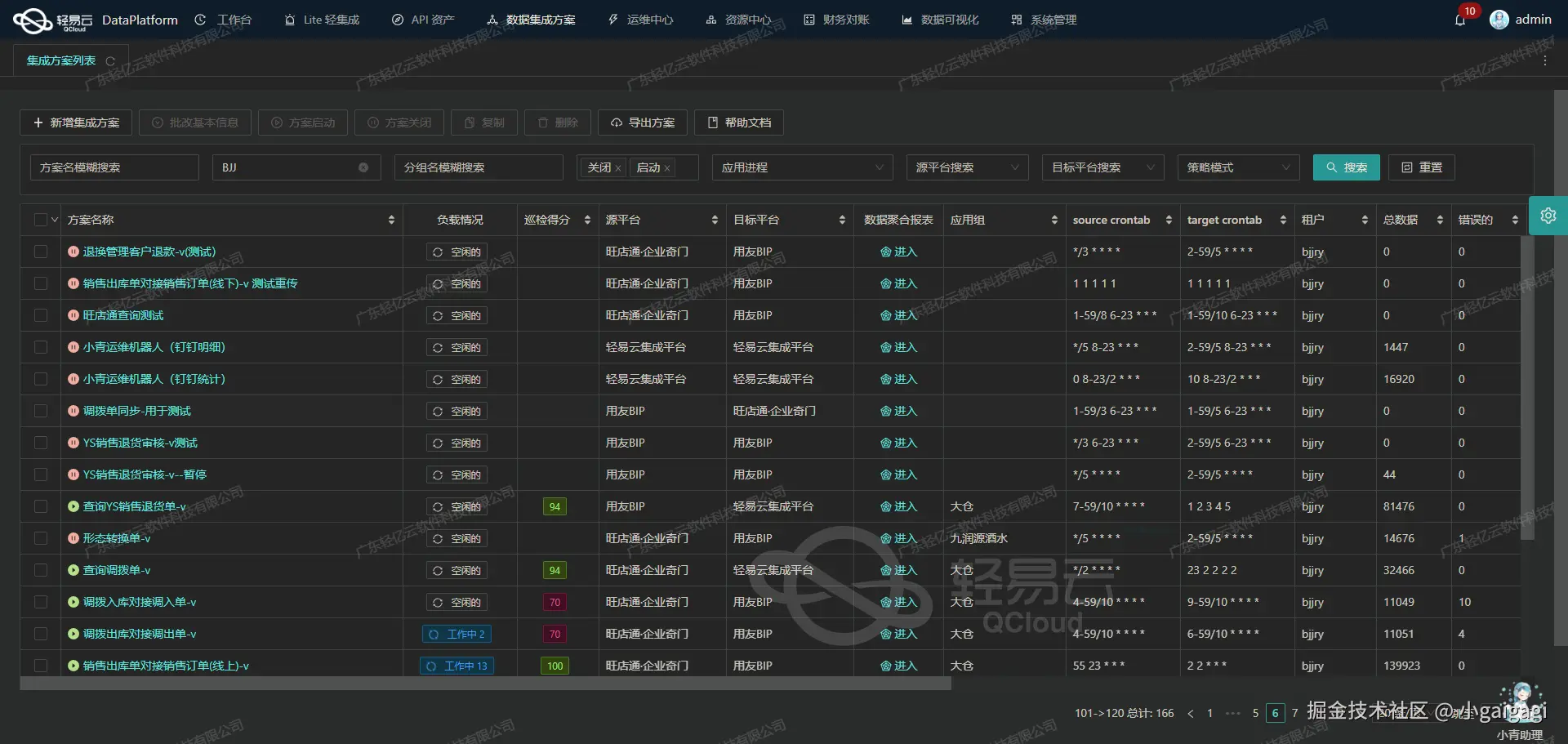
Task: Sort by 目标平台 column arrows
Action: click(x=842, y=220)
